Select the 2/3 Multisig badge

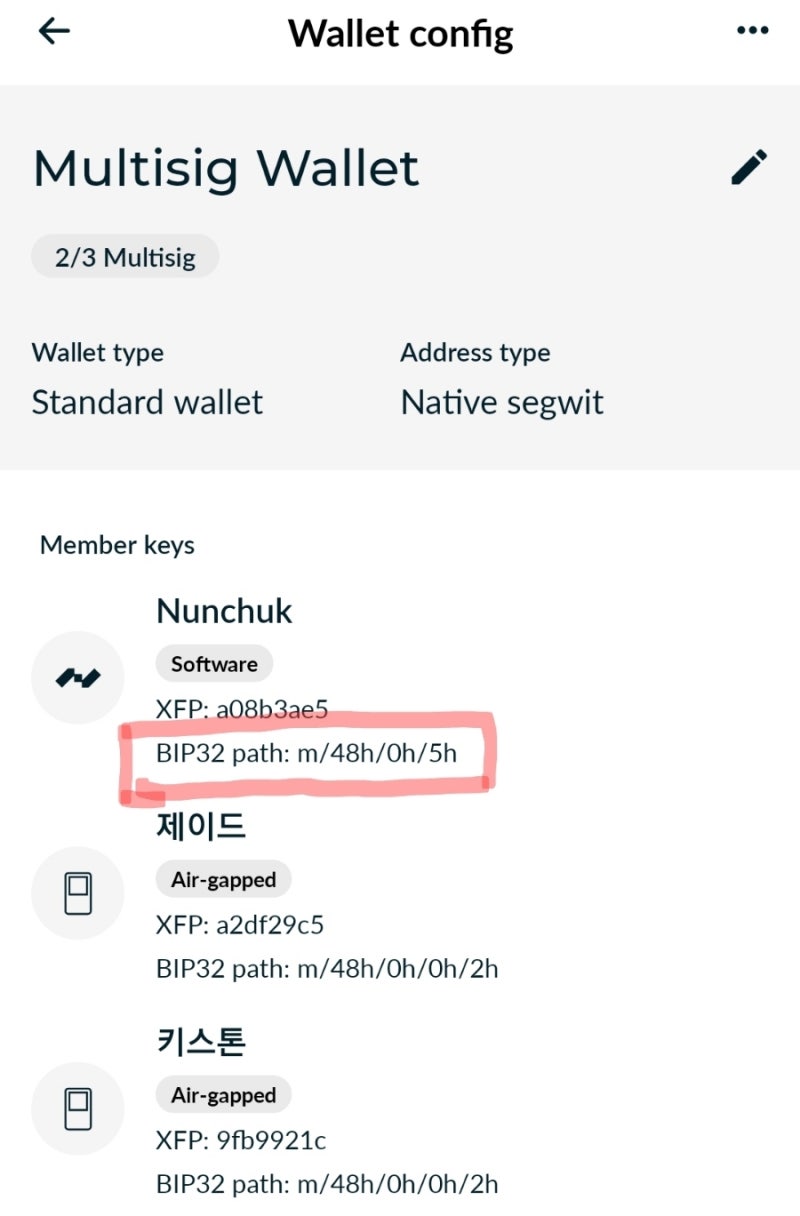(124, 255)
